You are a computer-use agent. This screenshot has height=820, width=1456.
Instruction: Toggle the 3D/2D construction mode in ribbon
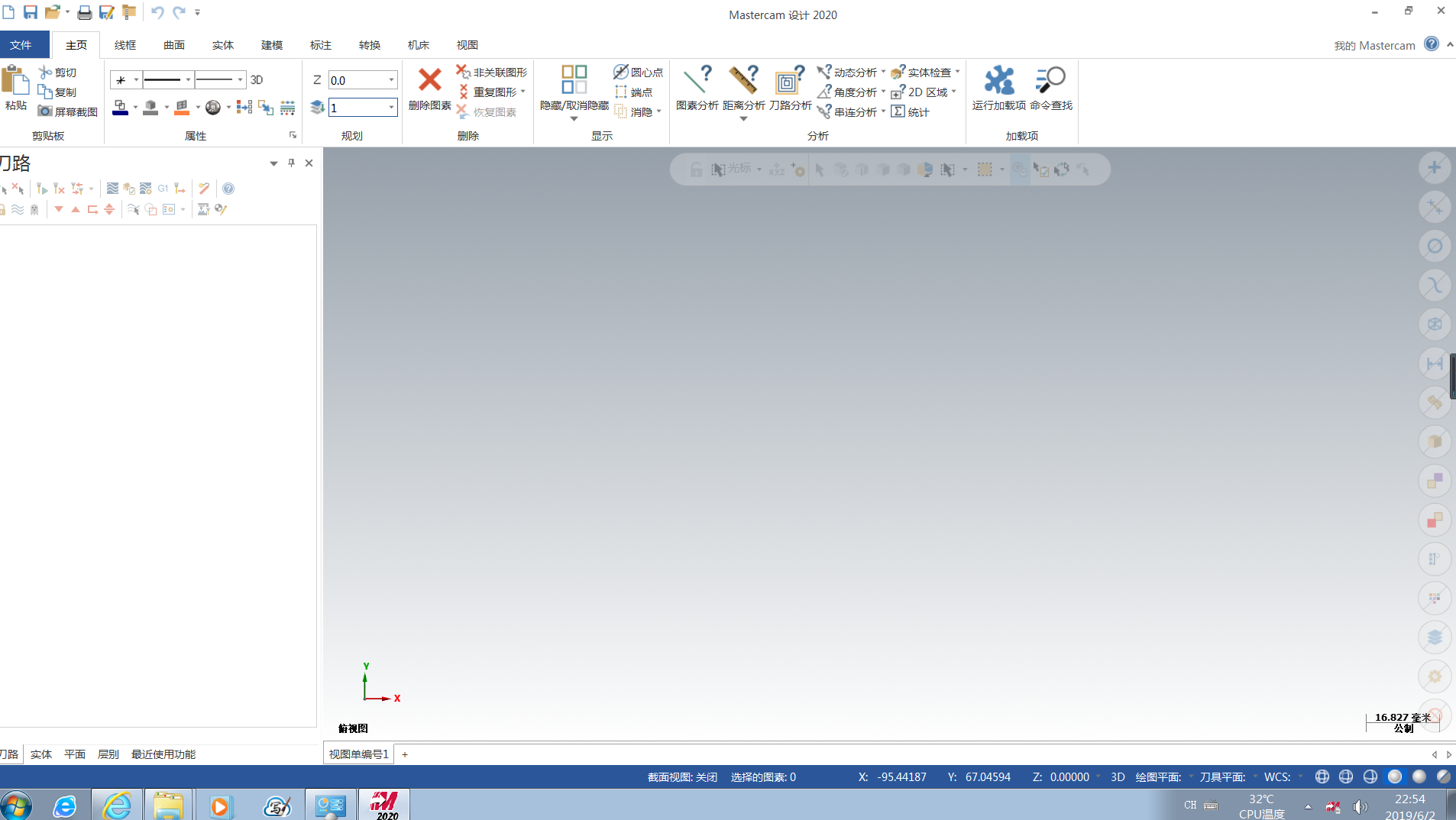coord(257,80)
